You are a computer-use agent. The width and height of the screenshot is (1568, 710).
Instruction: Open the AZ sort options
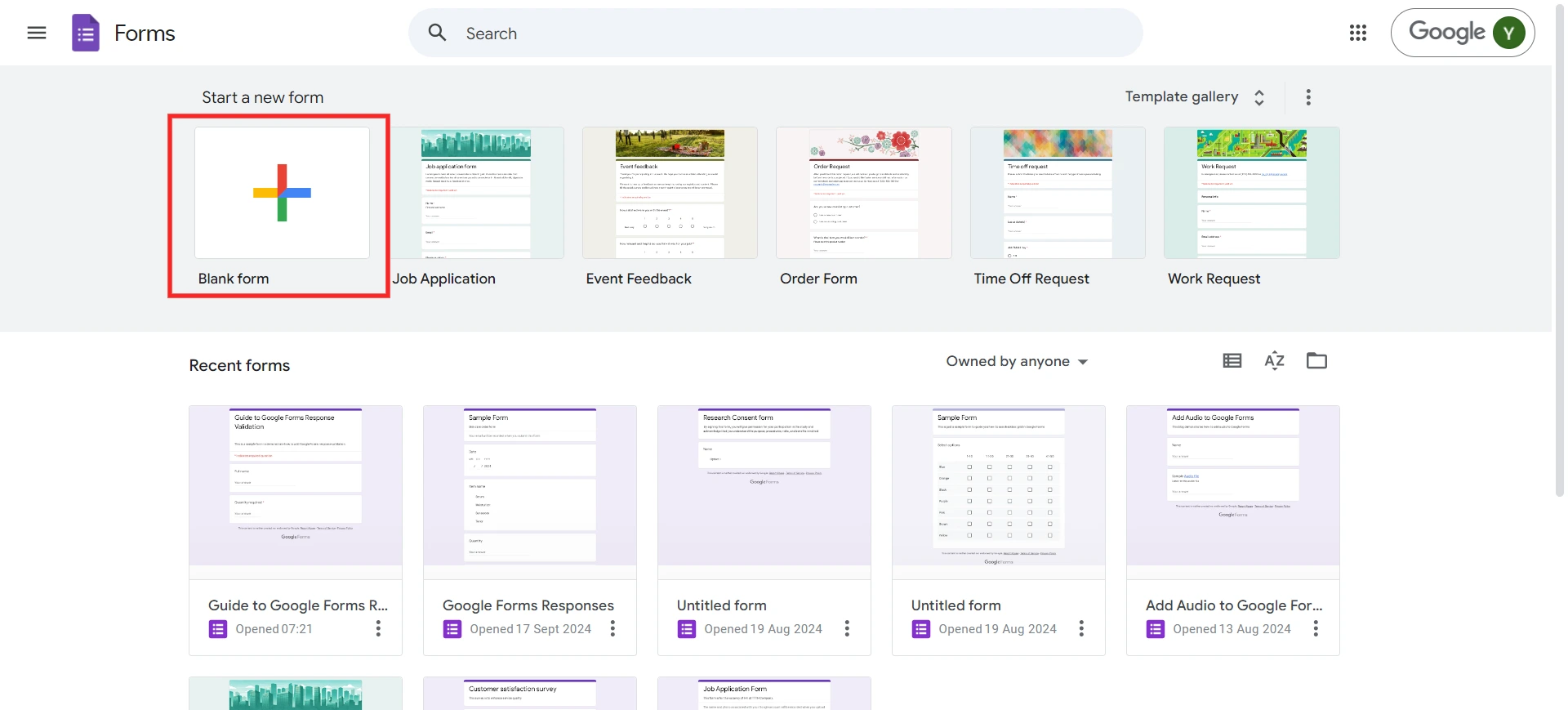coord(1274,360)
